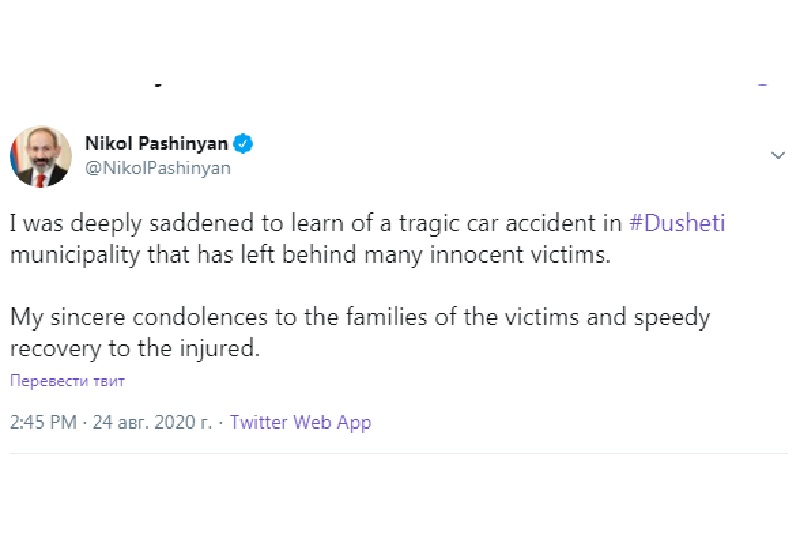Click the divider line below the timestamp
This screenshot has height=536, width=800.
click(x=400, y=453)
